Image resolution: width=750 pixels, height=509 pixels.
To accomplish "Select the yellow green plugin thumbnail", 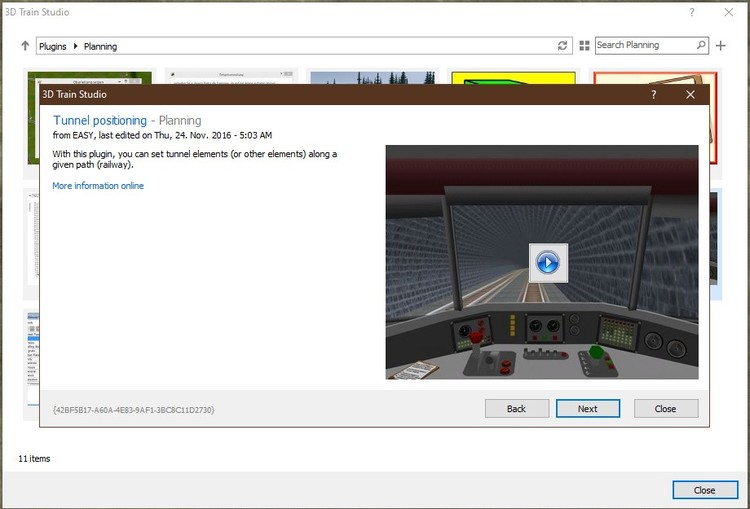I will tap(513, 78).
